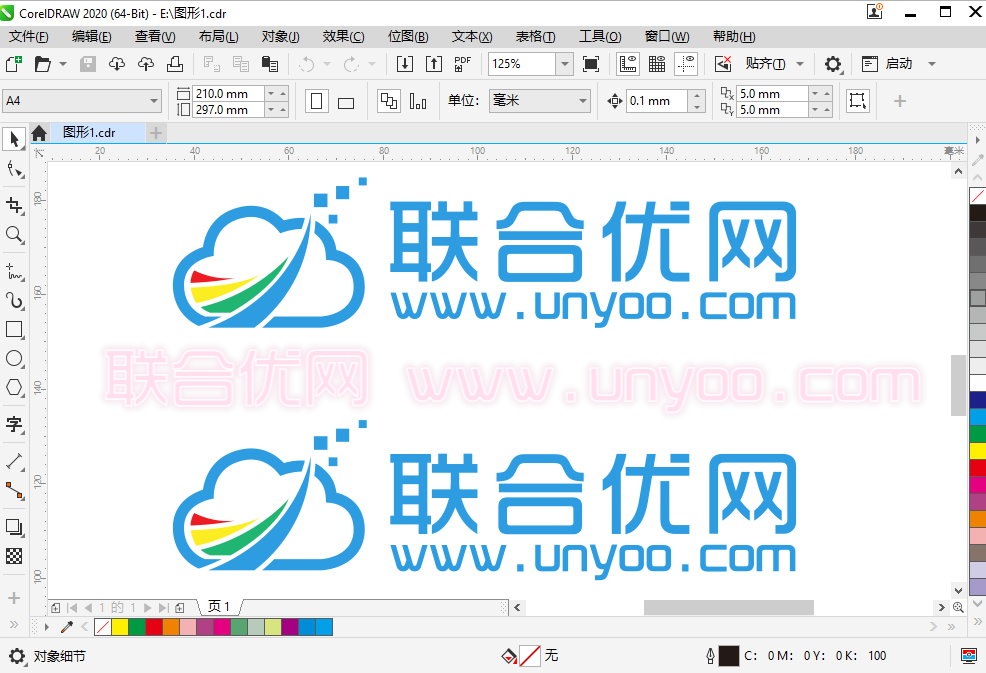Click the full-screen preview icon

click(x=590, y=64)
